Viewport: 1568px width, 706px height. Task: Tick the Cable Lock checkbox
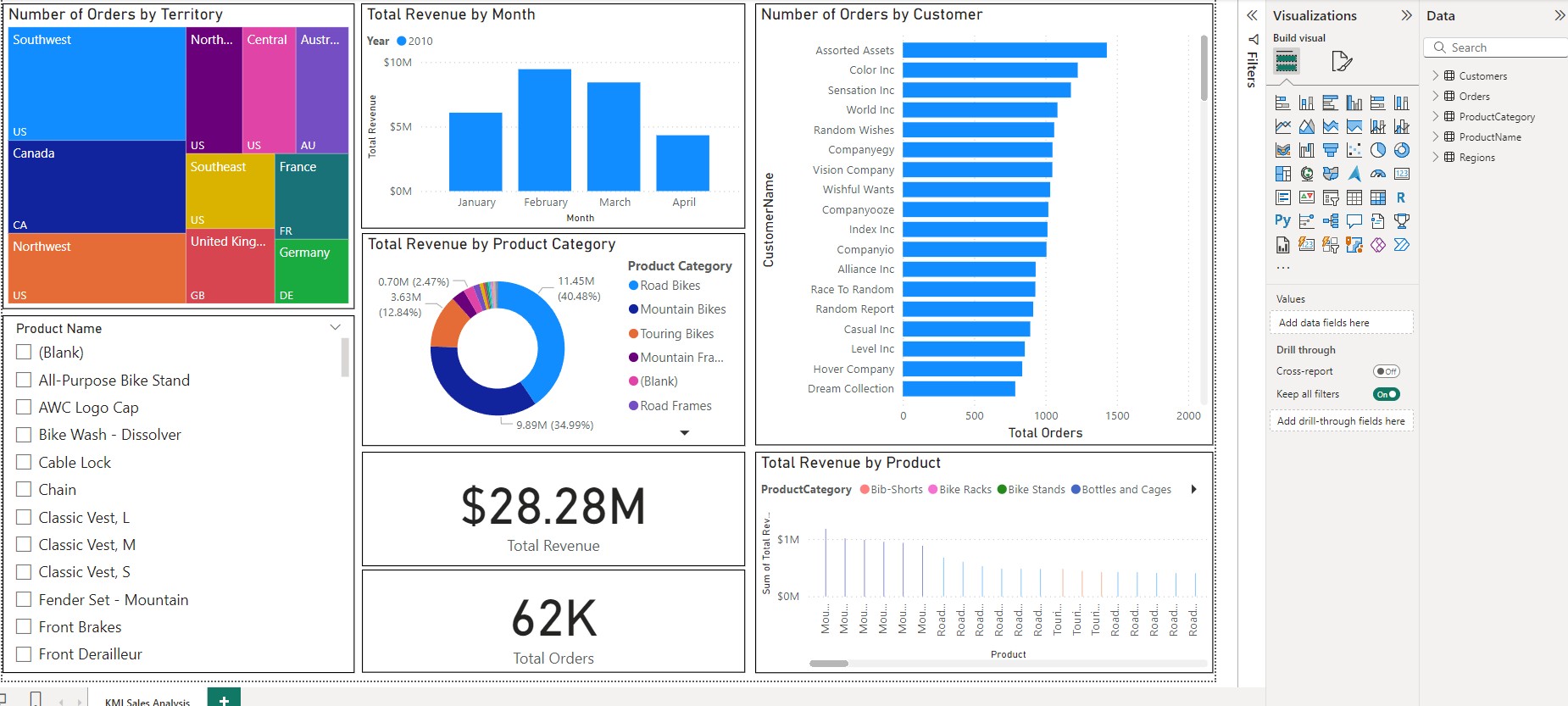click(24, 462)
